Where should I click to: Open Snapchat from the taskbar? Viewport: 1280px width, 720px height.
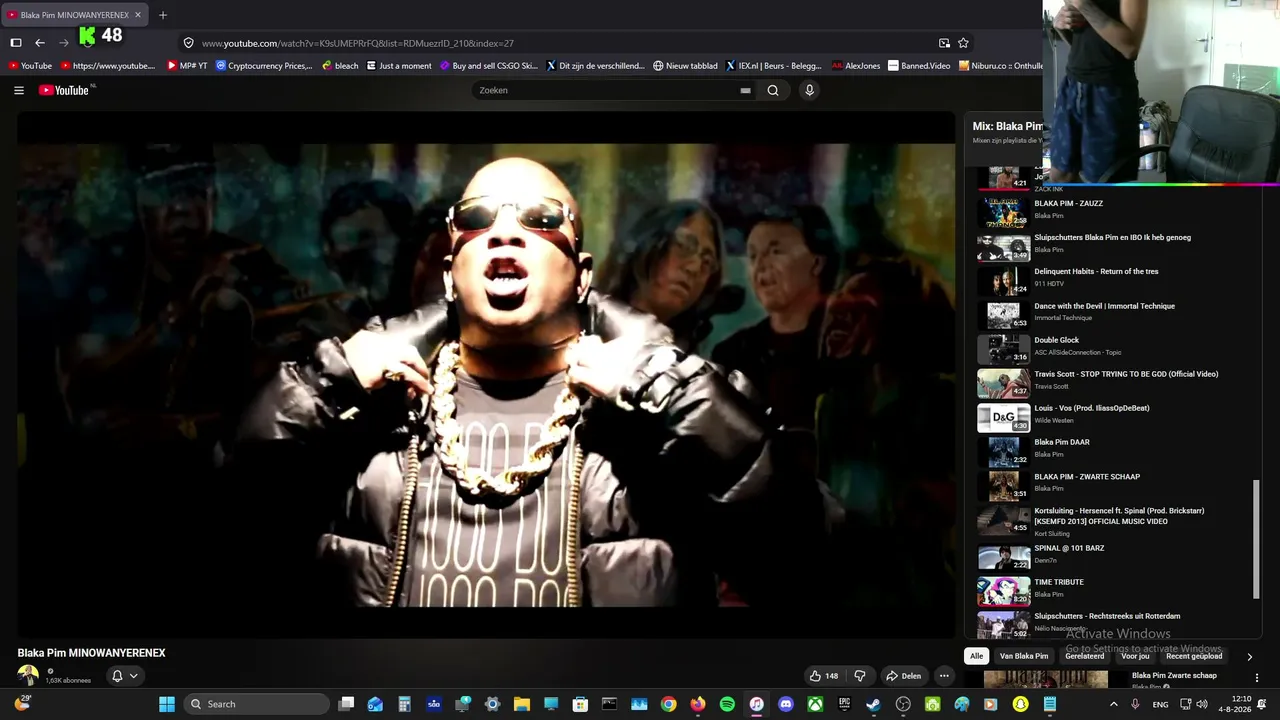click(x=1020, y=704)
